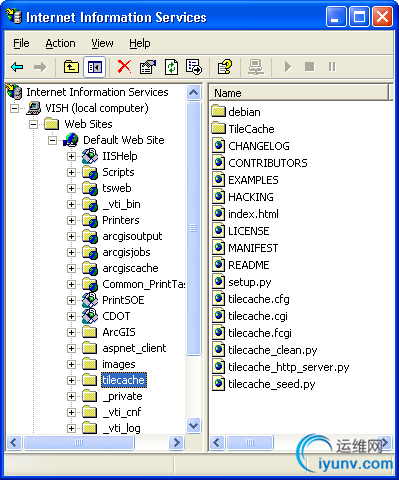Select the _vti_bin virtual directory icon
The width and height of the screenshot is (399, 480).
tap(90, 204)
